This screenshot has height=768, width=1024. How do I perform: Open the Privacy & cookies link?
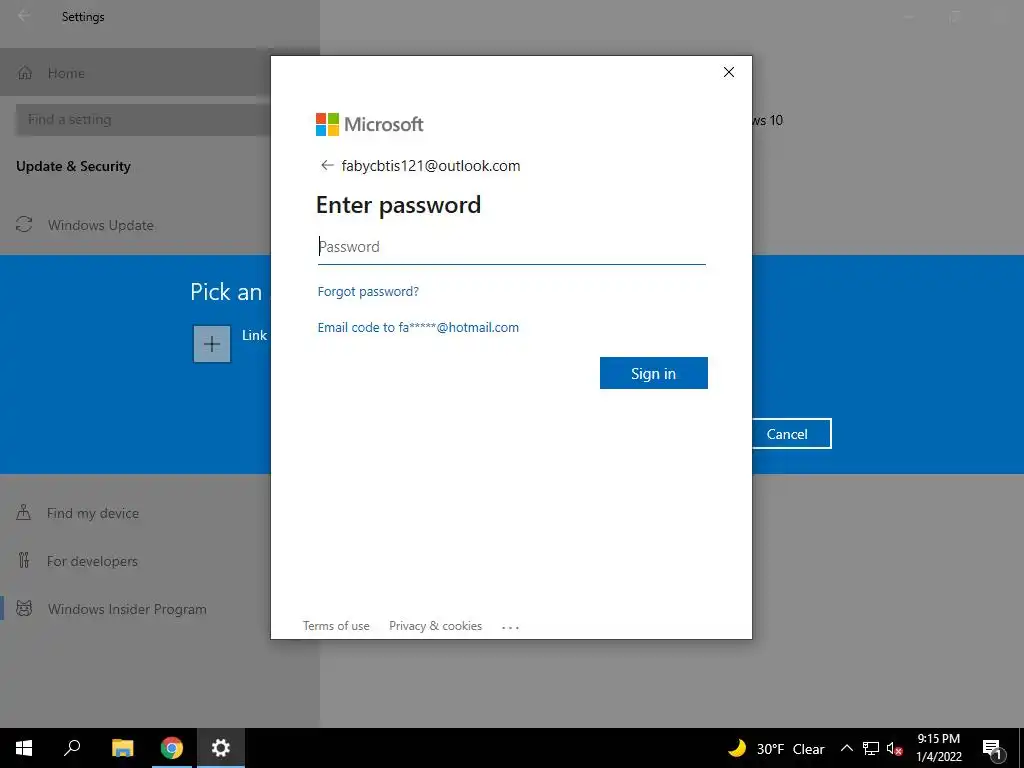pos(436,626)
